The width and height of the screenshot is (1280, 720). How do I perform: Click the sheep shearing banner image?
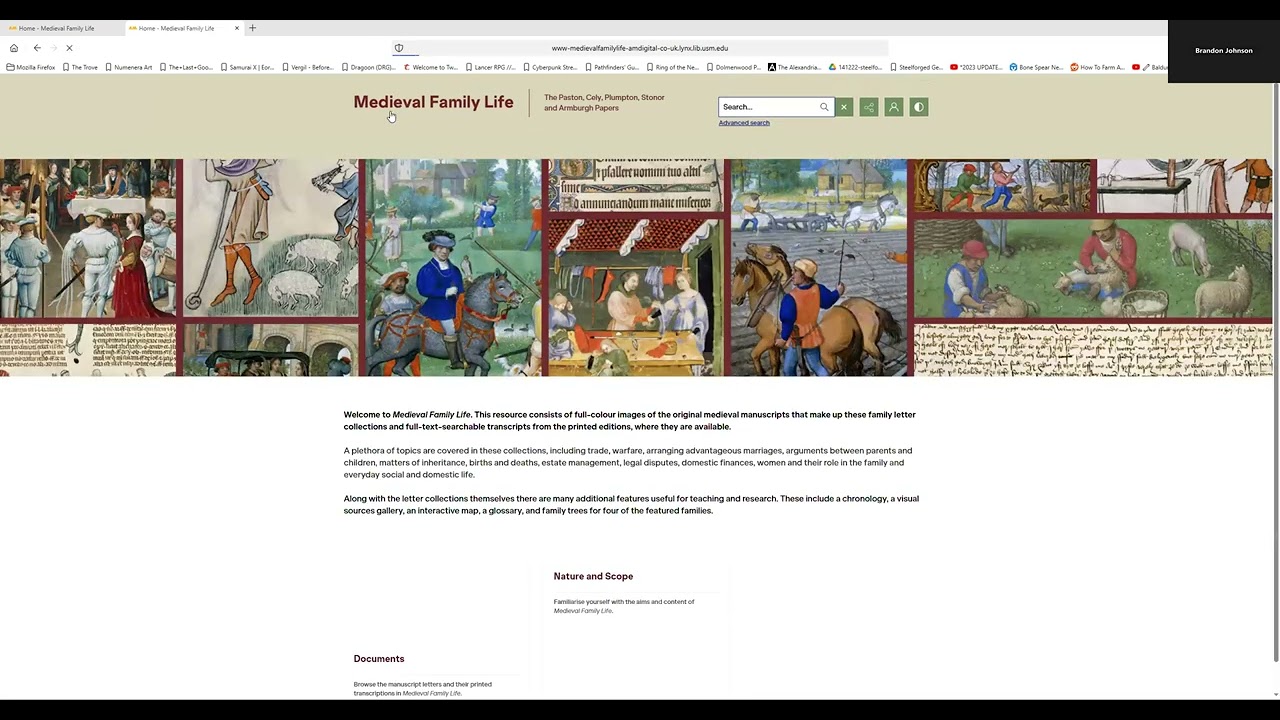point(1092,268)
